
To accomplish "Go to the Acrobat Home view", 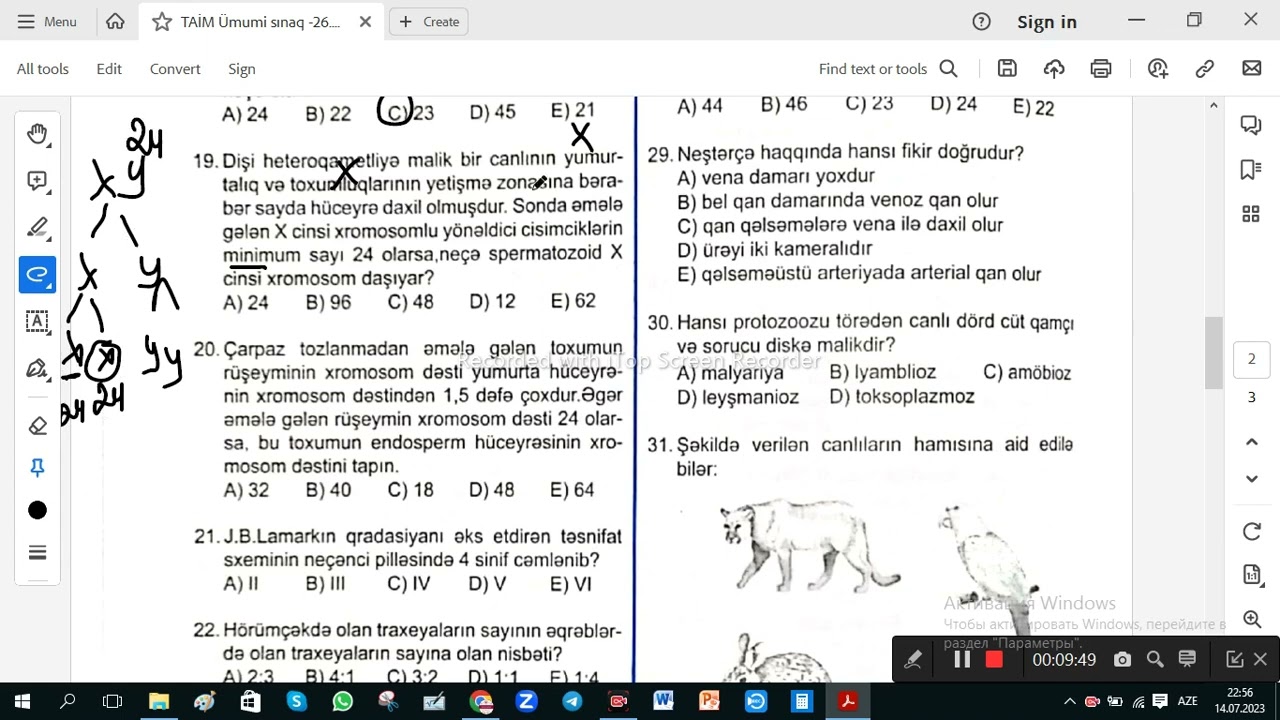I will coord(115,21).
